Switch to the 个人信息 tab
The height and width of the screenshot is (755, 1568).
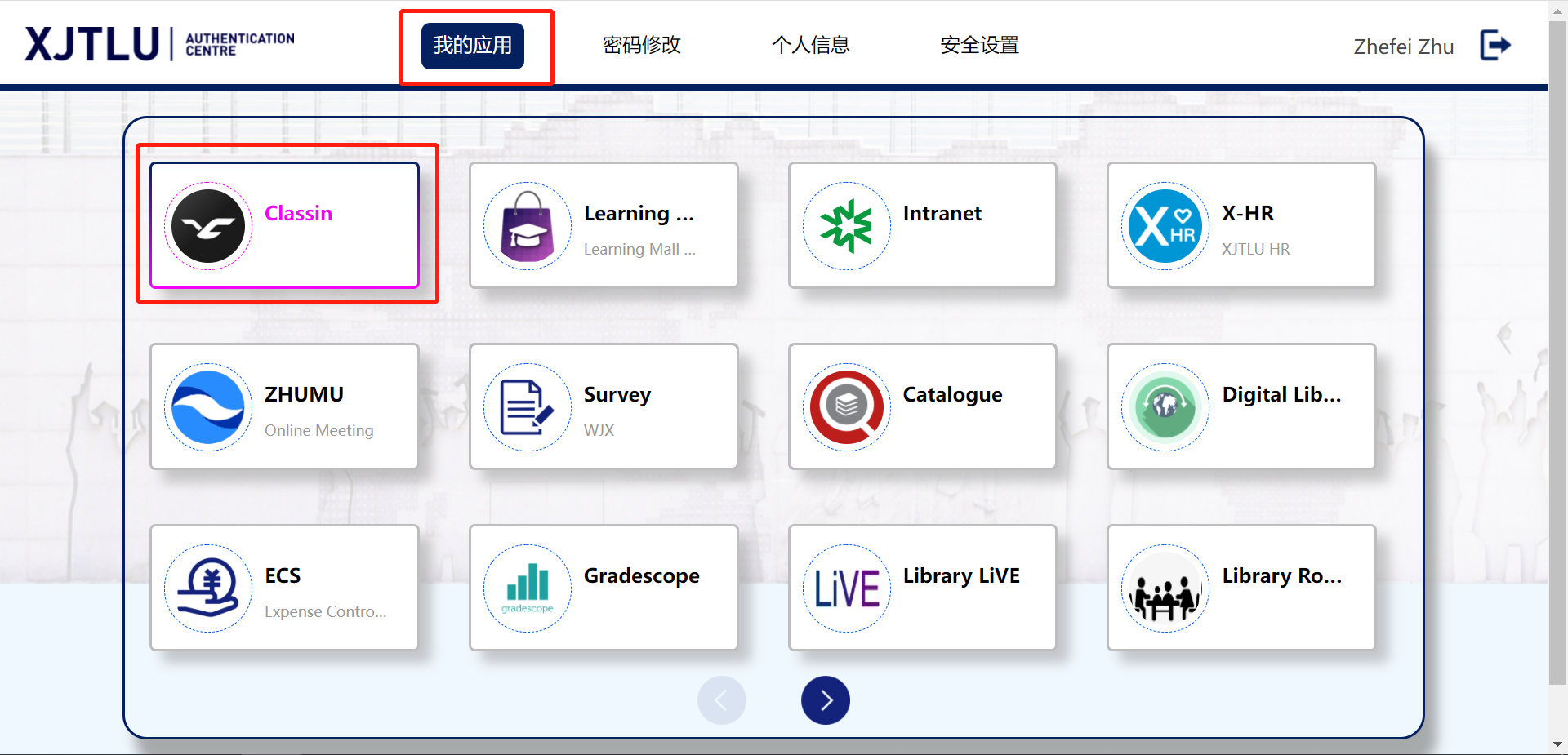tap(811, 46)
